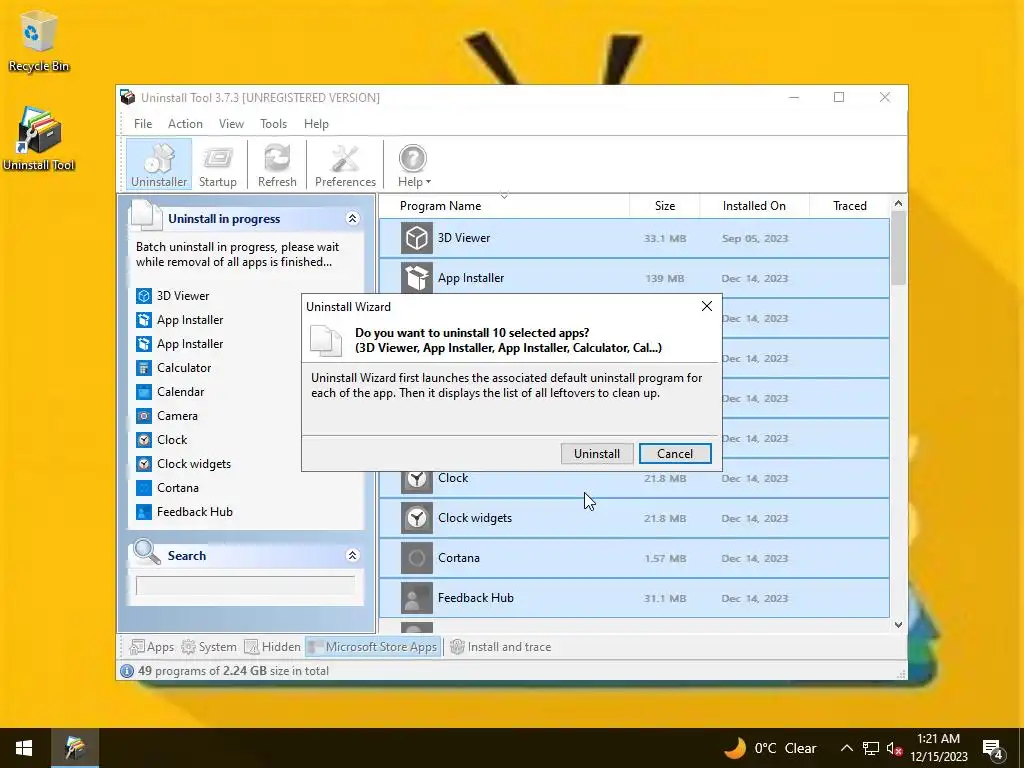This screenshot has height=768, width=1024.
Task: Switch to Microsoft Store Apps tab
Action: pyautogui.click(x=373, y=647)
